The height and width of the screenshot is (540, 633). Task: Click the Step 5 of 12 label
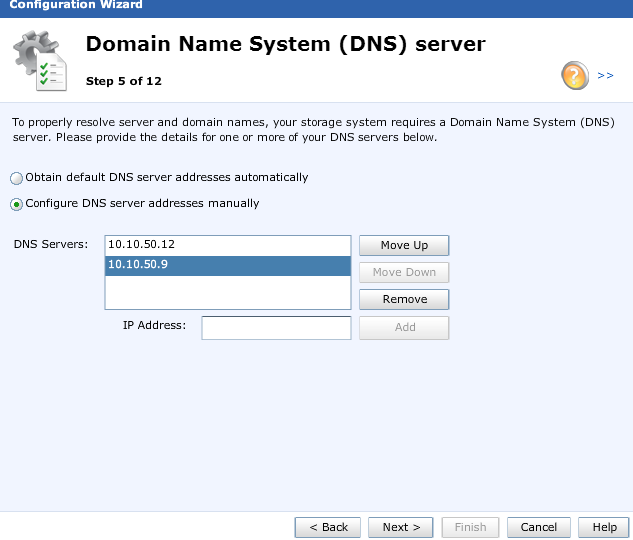point(123,80)
